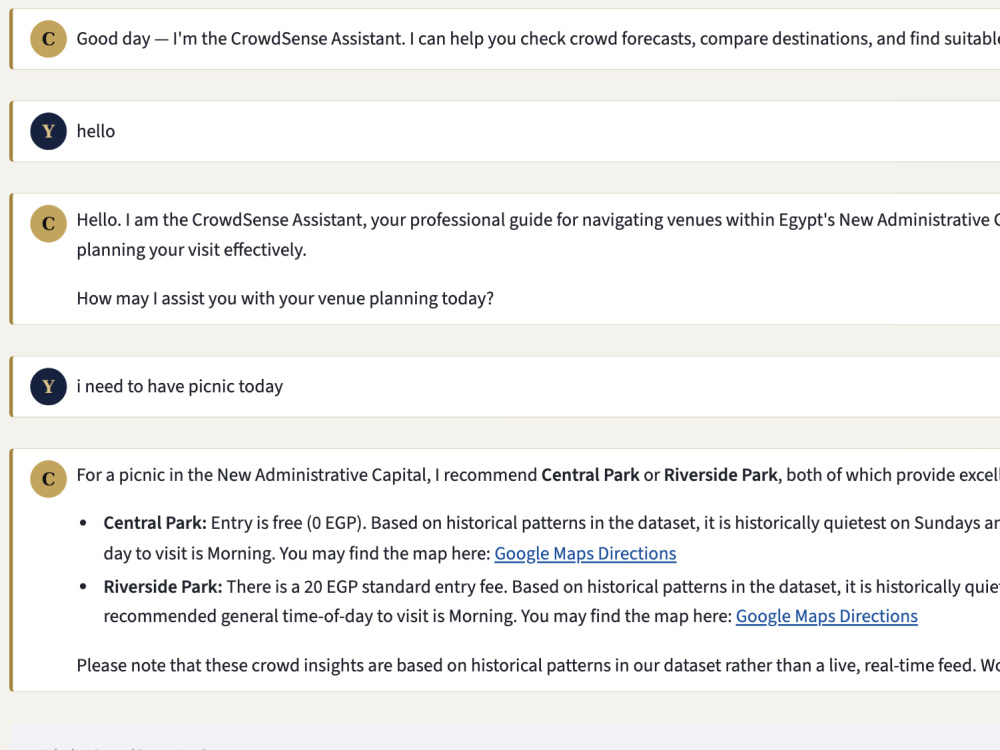Click the user avatar next to 'i need to have picnic today'
Screen dimensions: 1000x750
click(48, 386)
